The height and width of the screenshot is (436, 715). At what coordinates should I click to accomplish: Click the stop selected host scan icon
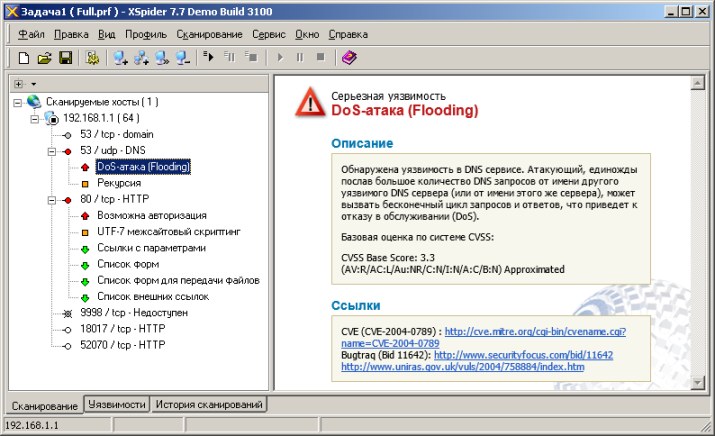click(x=251, y=57)
